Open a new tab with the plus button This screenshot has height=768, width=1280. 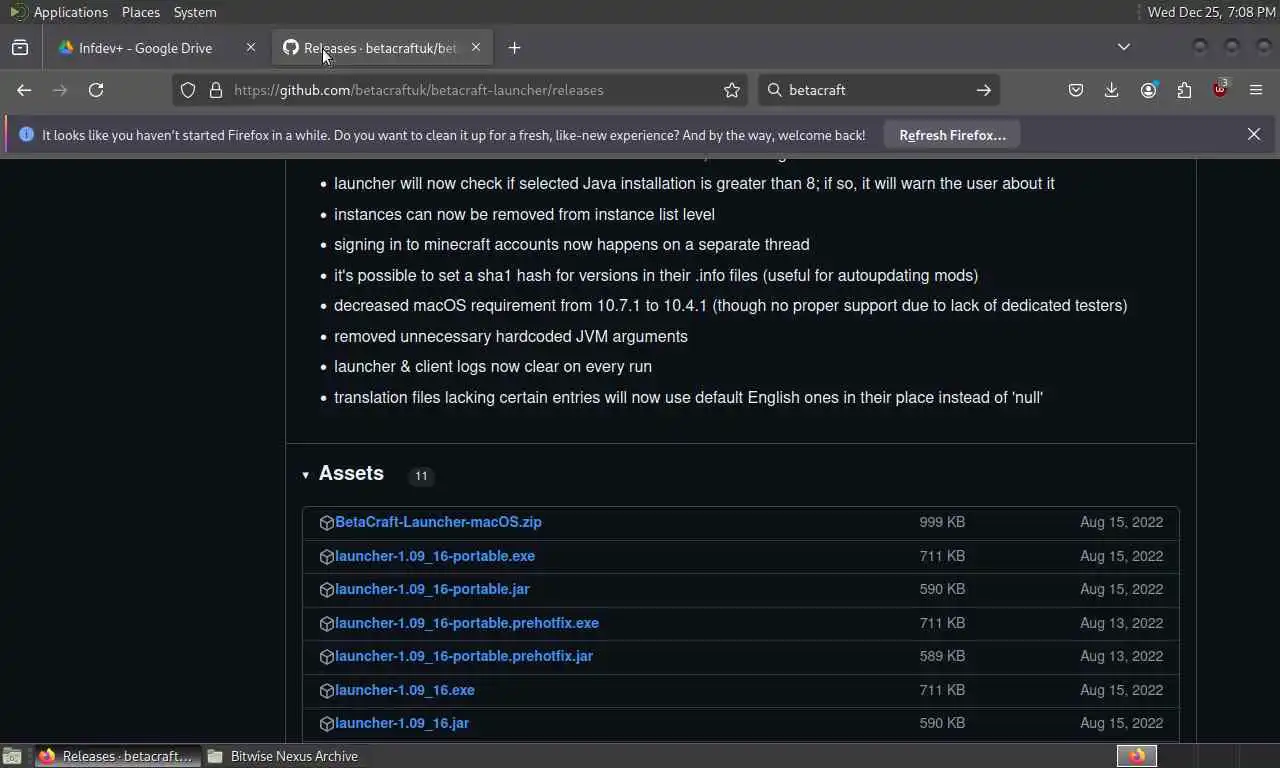[x=514, y=47]
